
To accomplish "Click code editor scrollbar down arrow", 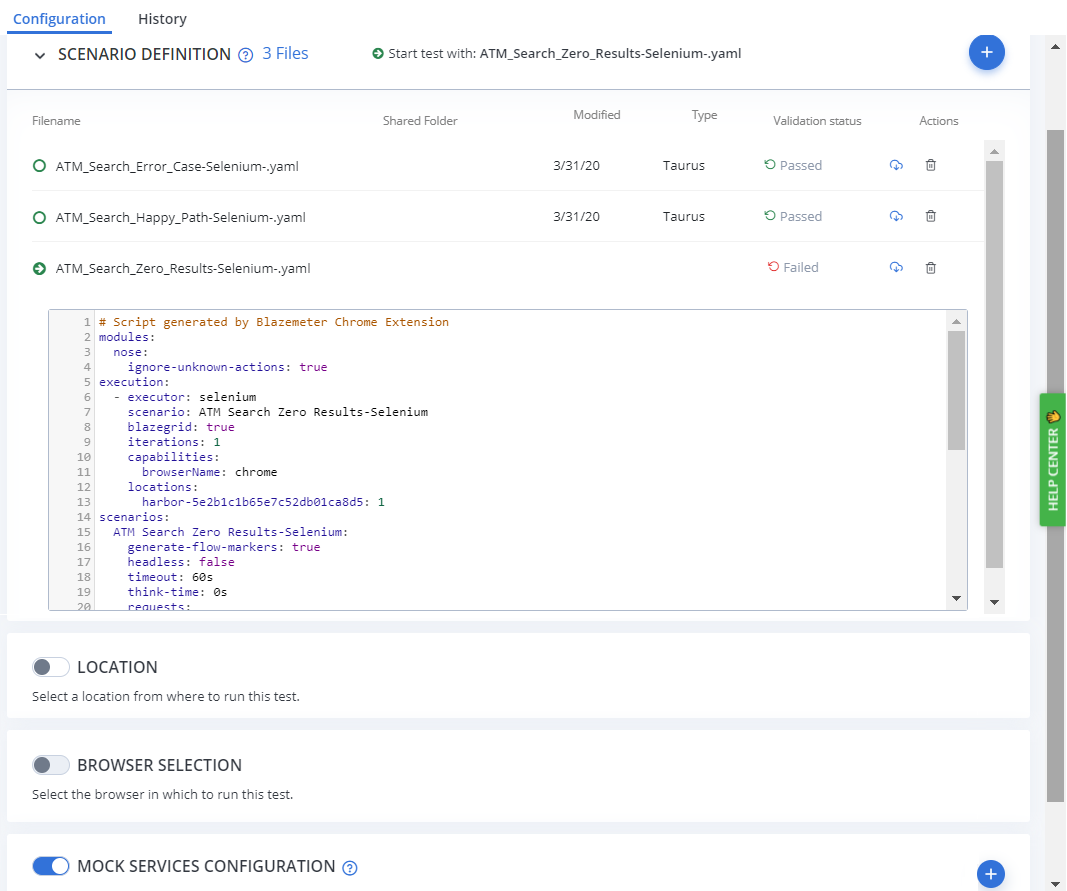I will (x=956, y=598).
